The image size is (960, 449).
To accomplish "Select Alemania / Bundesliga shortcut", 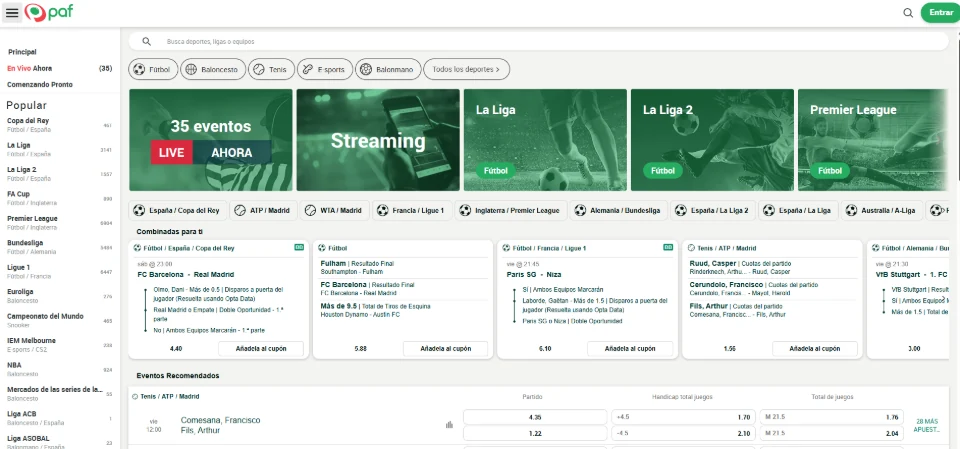I will tap(619, 210).
